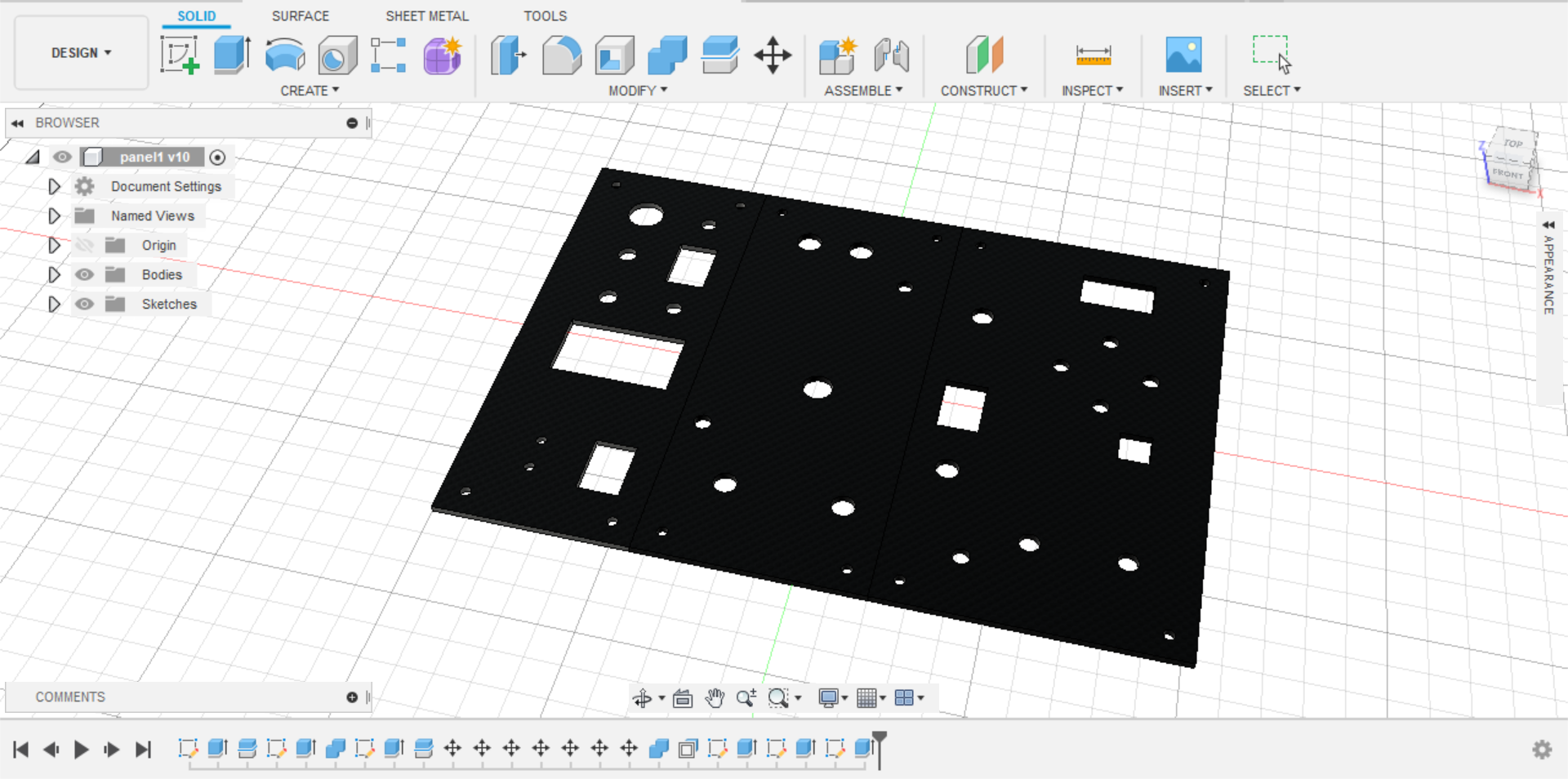Activate the panel1 v10 component radio
The width and height of the screenshot is (1568, 779).
(x=217, y=157)
